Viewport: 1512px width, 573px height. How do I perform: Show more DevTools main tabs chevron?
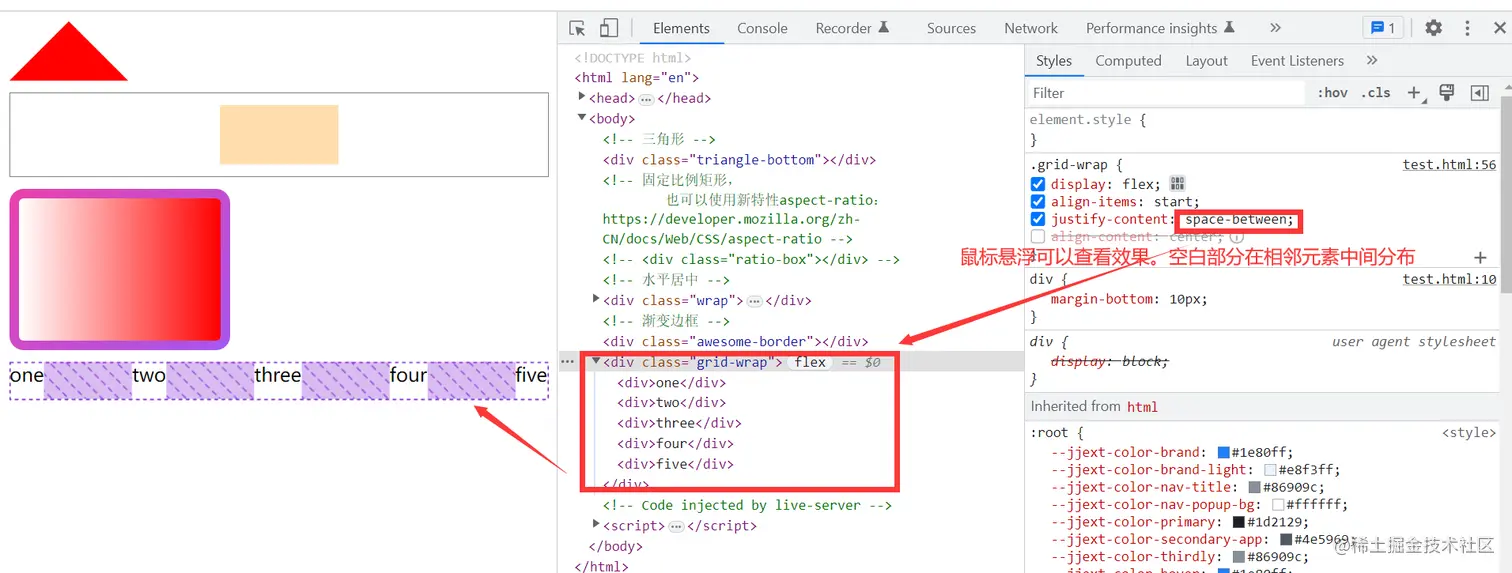[1275, 28]
